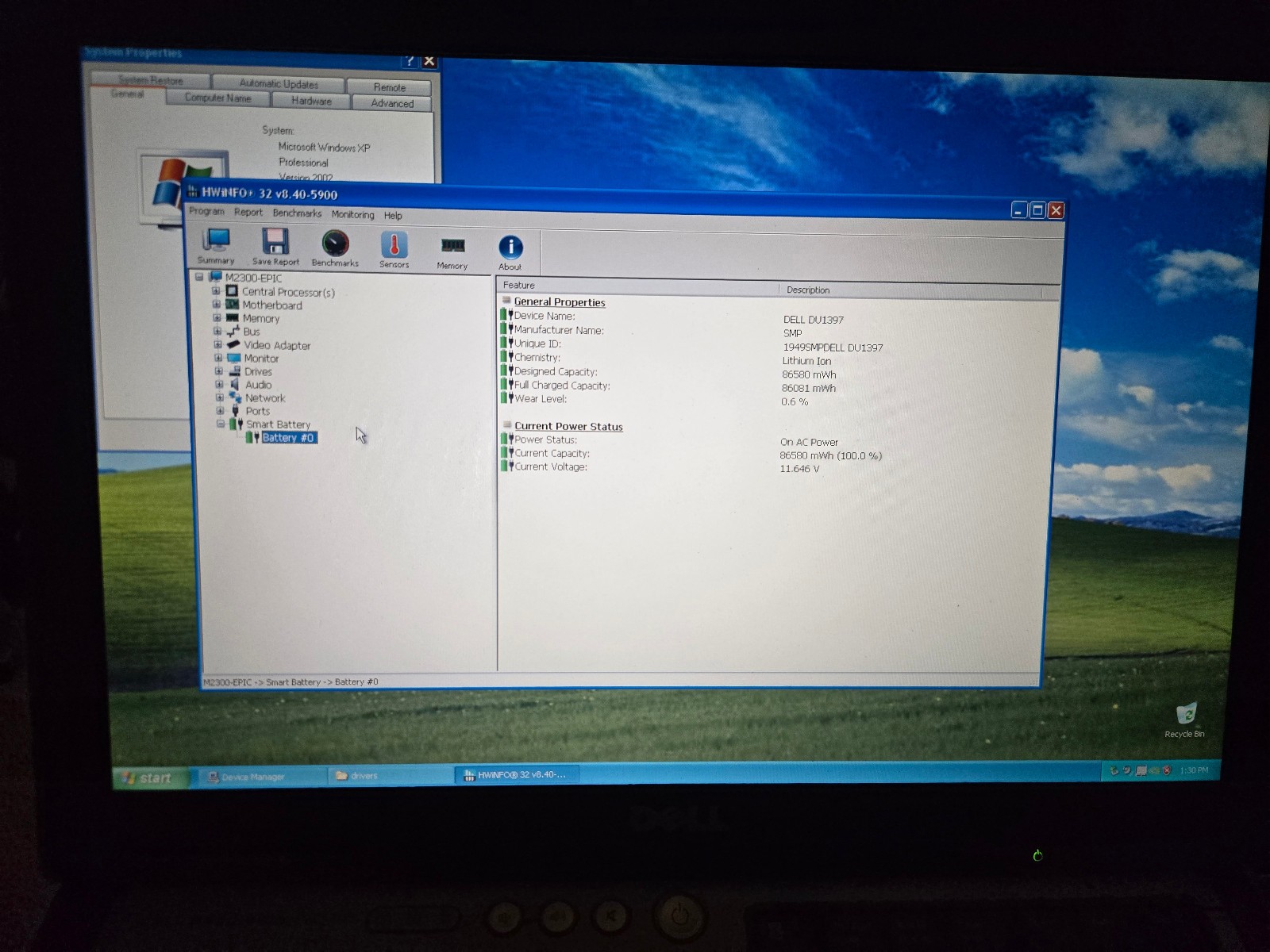Open the About info icon
This screenshot has width=1270, height=952.
pos(510,247)
